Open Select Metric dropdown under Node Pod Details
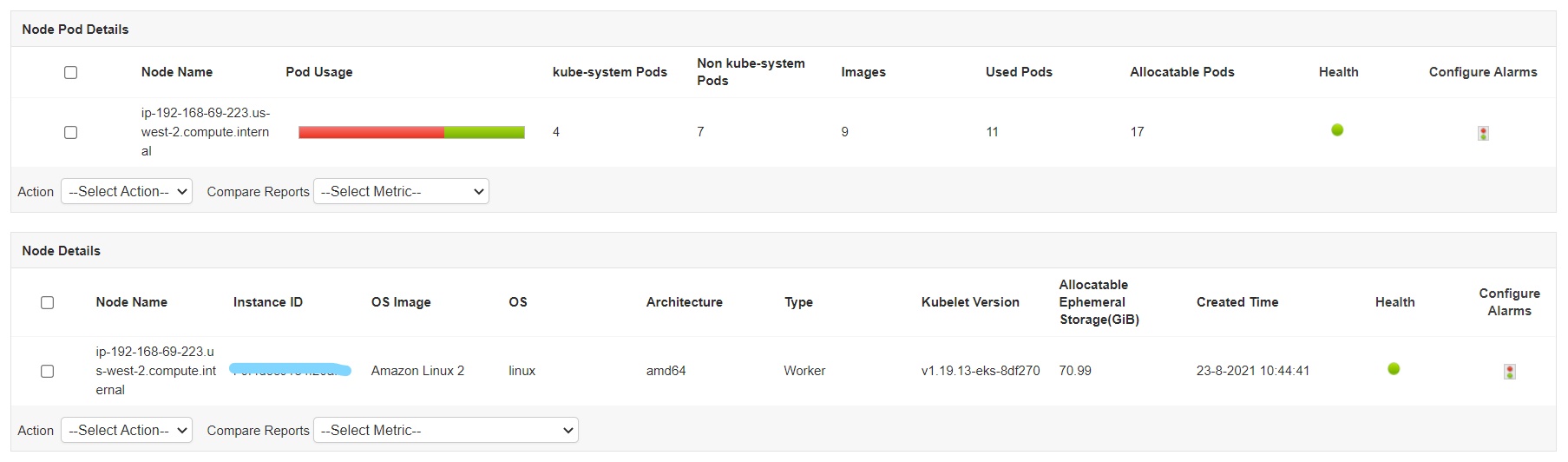Viewport: 1568px width, 462px height. point(401,192)
